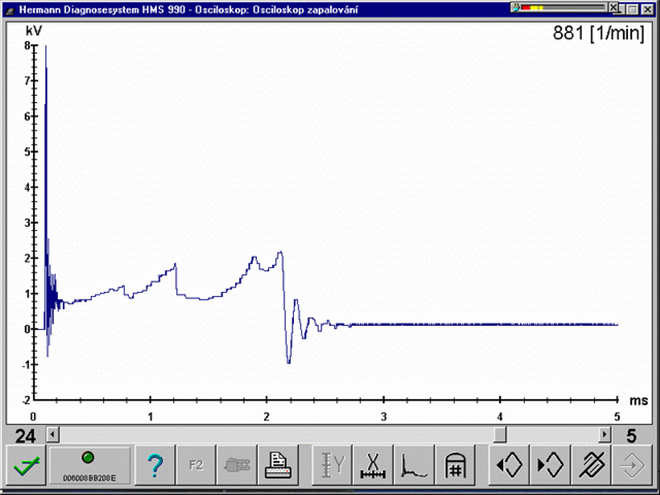Click the crossed-out diamond reset icon
Viewport: 660px width, 495px height.
point(591,465)
